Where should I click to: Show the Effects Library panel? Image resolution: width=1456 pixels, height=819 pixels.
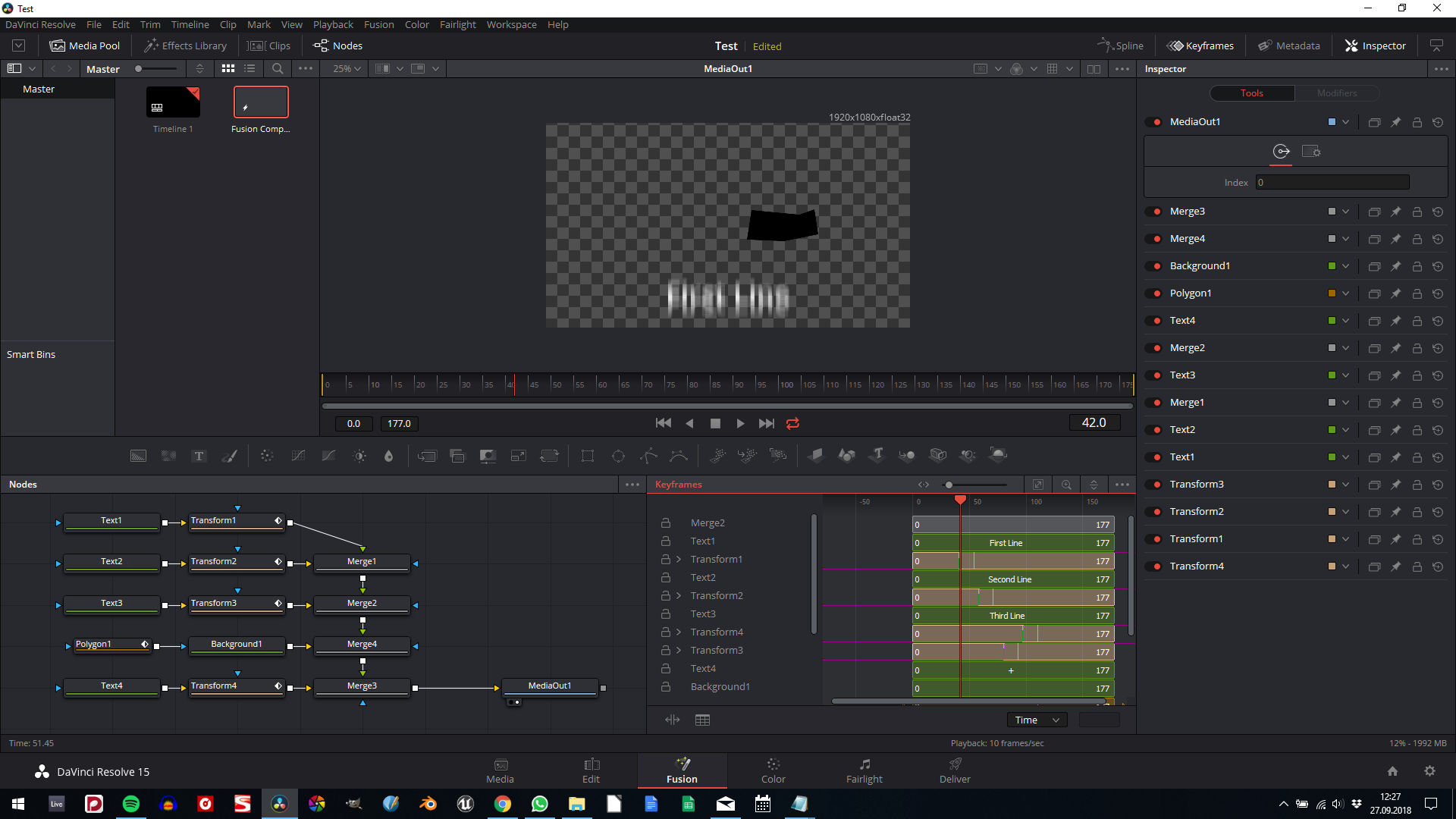coord(186,46)
